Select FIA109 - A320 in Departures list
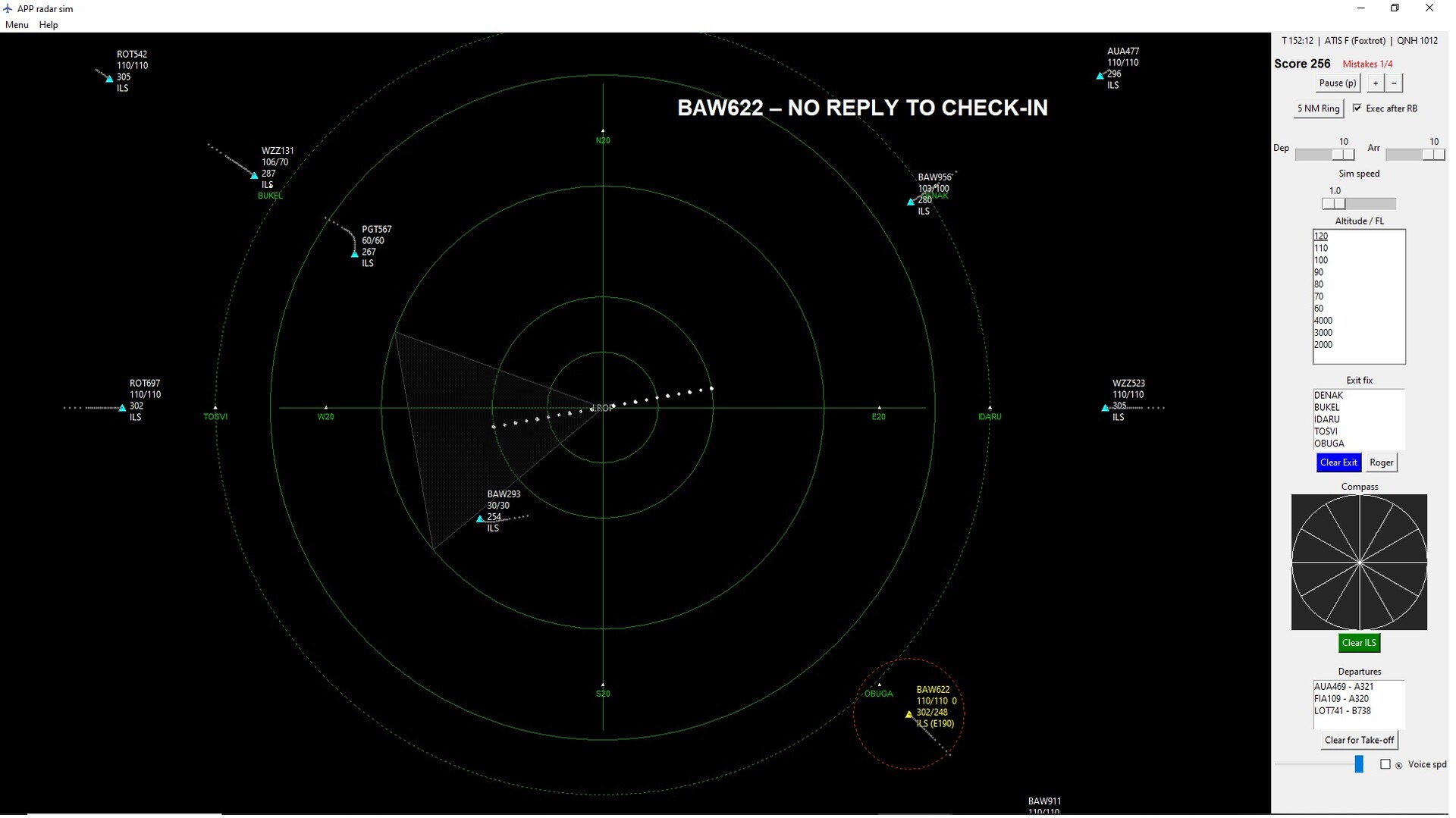This screenshot has width=1456, height=818. (x=1341, y=699)
